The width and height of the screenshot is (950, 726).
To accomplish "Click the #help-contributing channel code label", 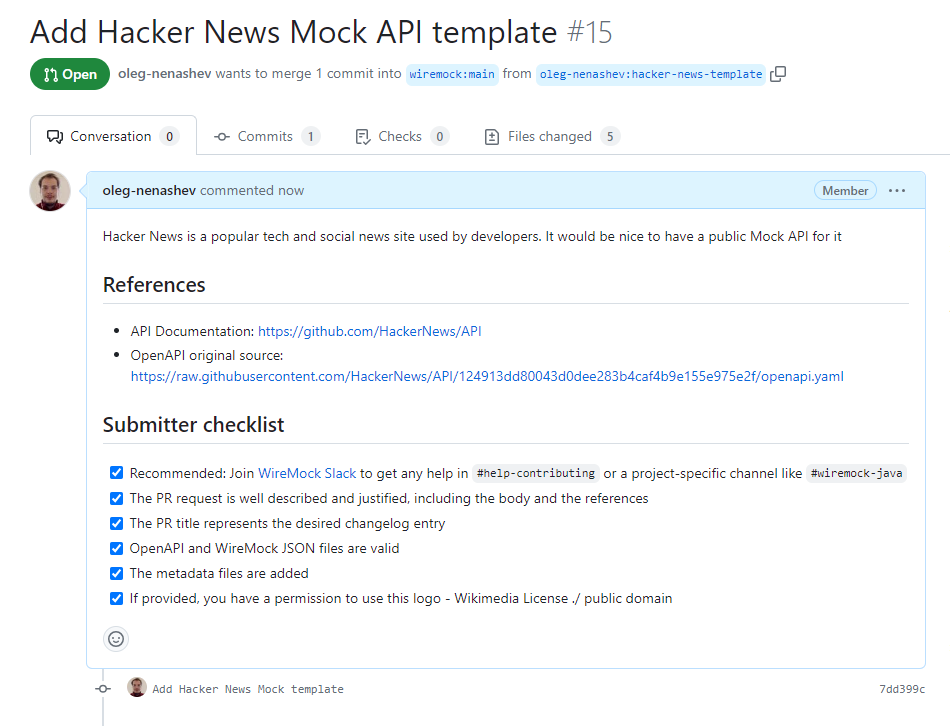I will coord(536,473).
